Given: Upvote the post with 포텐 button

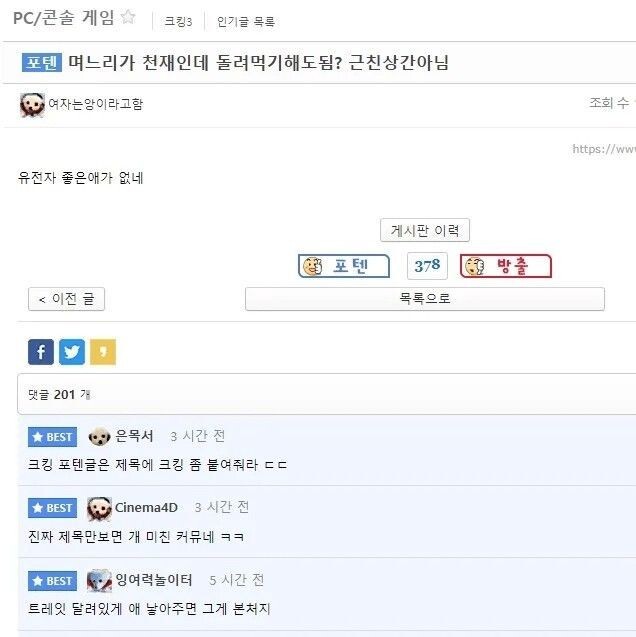Looking at the screenshot, I should (x=344, y=266).
